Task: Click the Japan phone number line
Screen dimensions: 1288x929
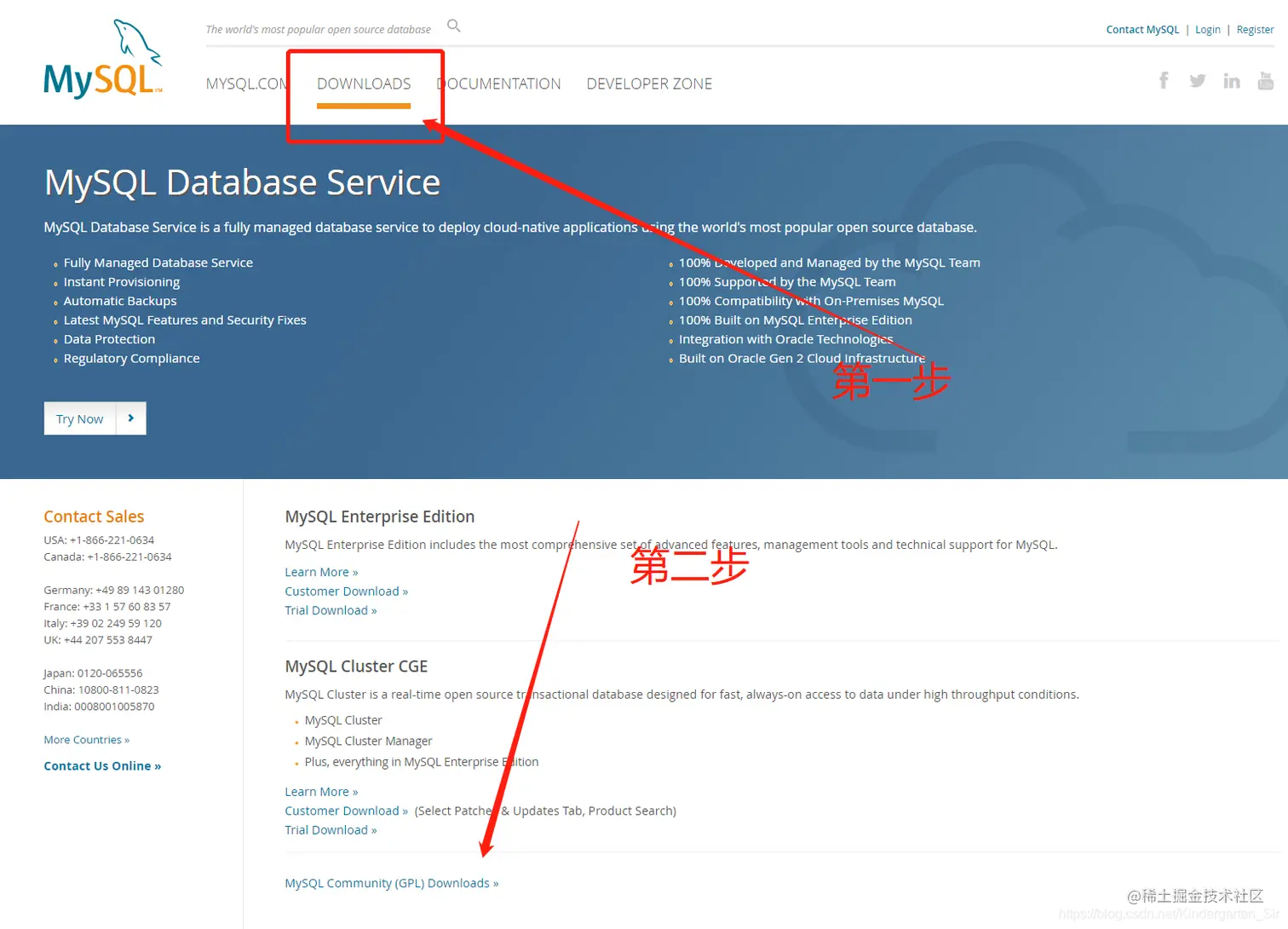Action: click(x=93, y=673)
